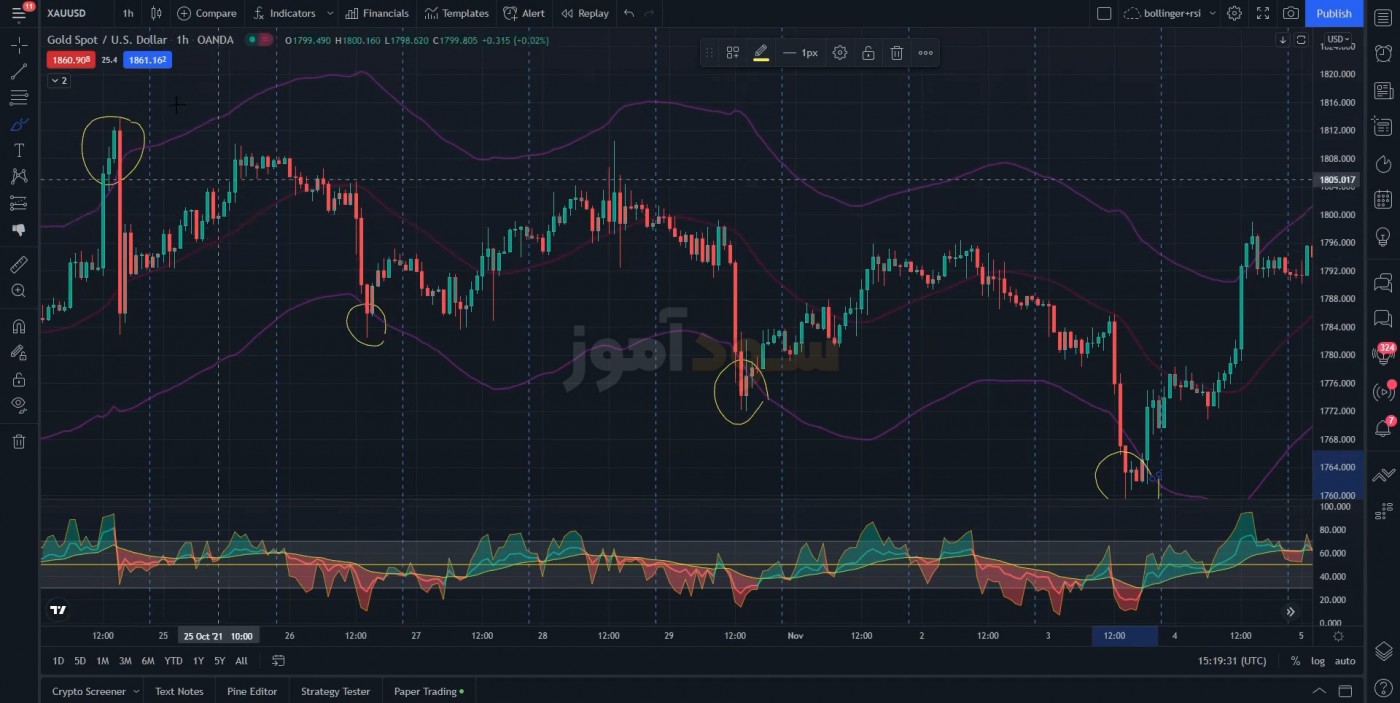Toggle the market status switch beside OANDA
Image resolution: width=1400 pixels, height=703 pixels.
pos(259,40)
